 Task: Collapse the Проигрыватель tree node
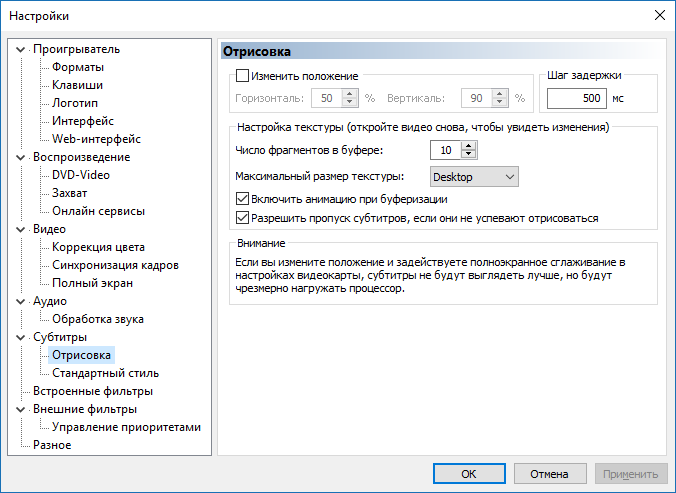[x=20, y=50]
